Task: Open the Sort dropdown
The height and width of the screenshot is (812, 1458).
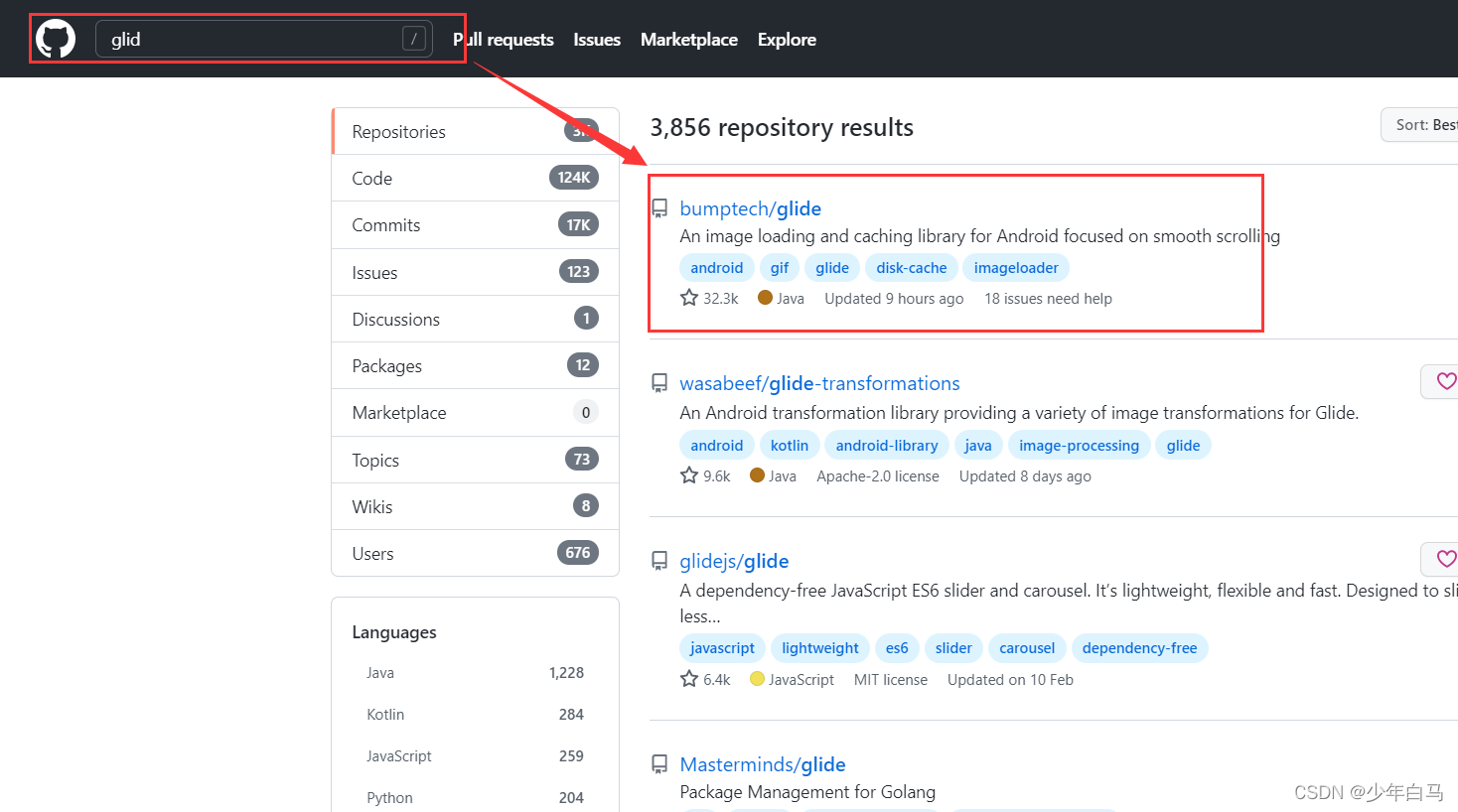Action: [x=1421, y=125]
